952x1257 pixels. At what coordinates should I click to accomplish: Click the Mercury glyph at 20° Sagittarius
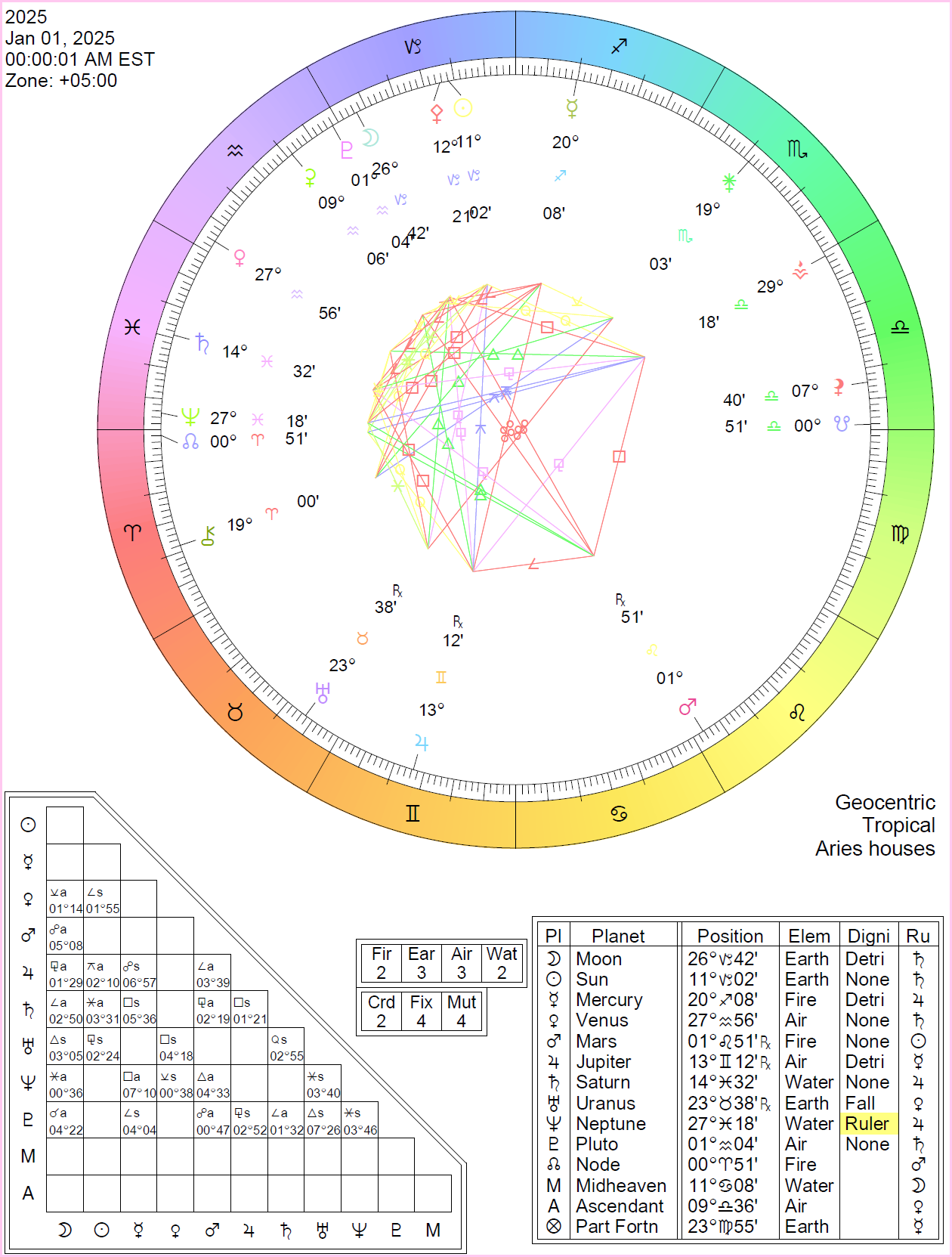pos(572,108)
